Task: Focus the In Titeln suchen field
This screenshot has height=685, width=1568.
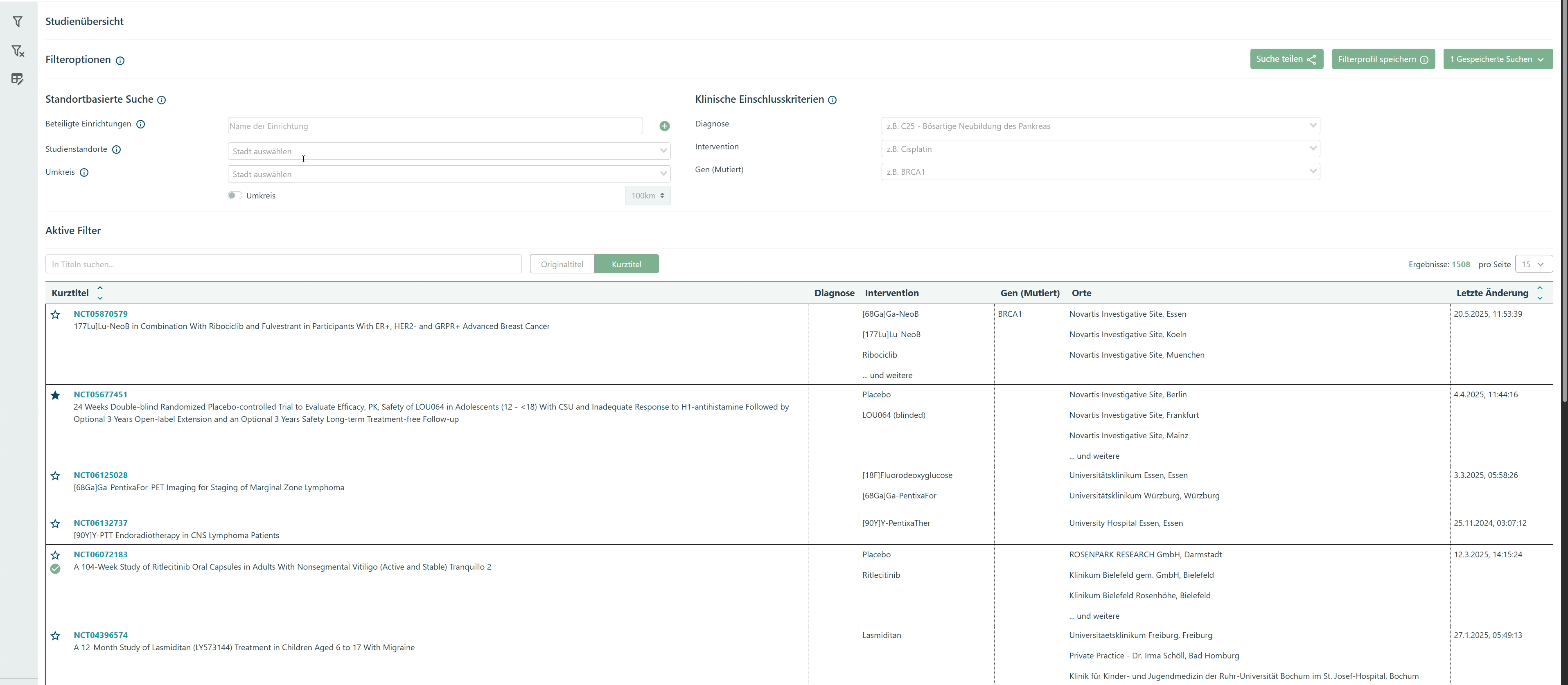Action: (283, 264)
